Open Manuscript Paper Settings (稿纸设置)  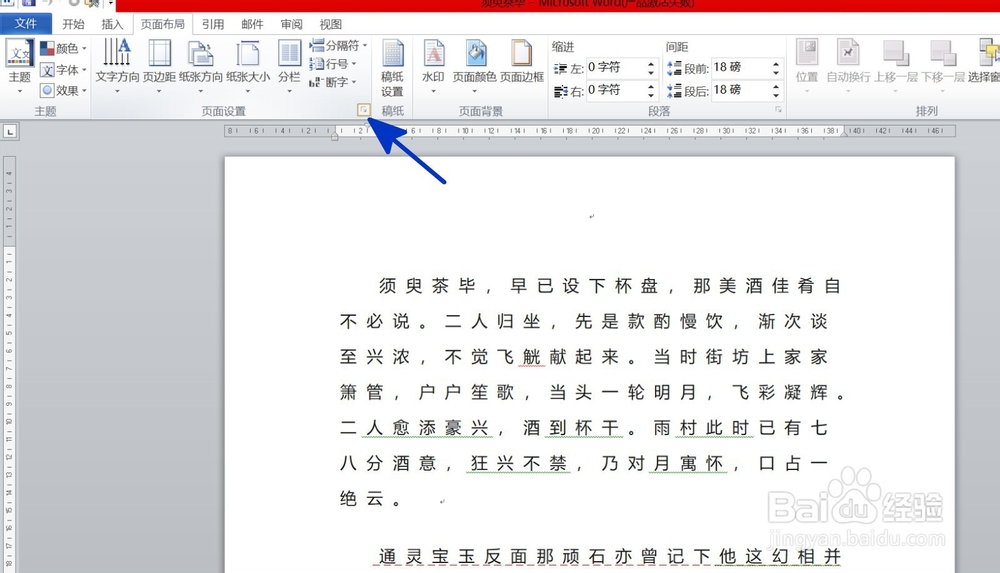[x=392, y=67]
